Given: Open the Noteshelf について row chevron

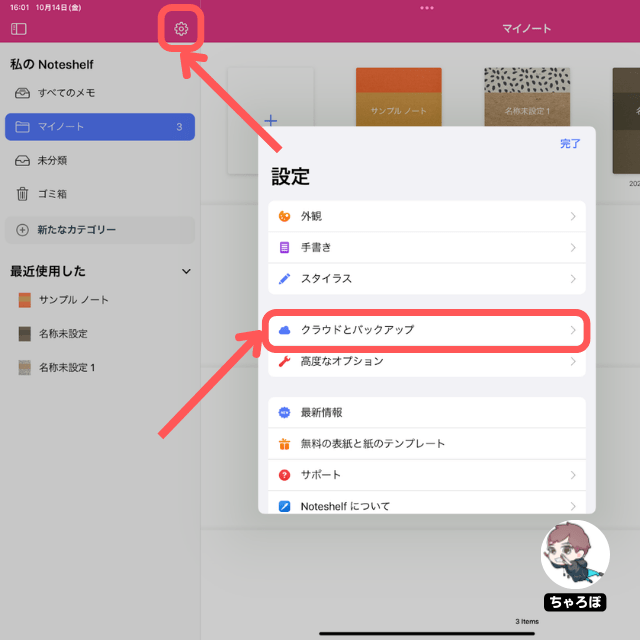Looking at the screenshot, I should (573, 506).
